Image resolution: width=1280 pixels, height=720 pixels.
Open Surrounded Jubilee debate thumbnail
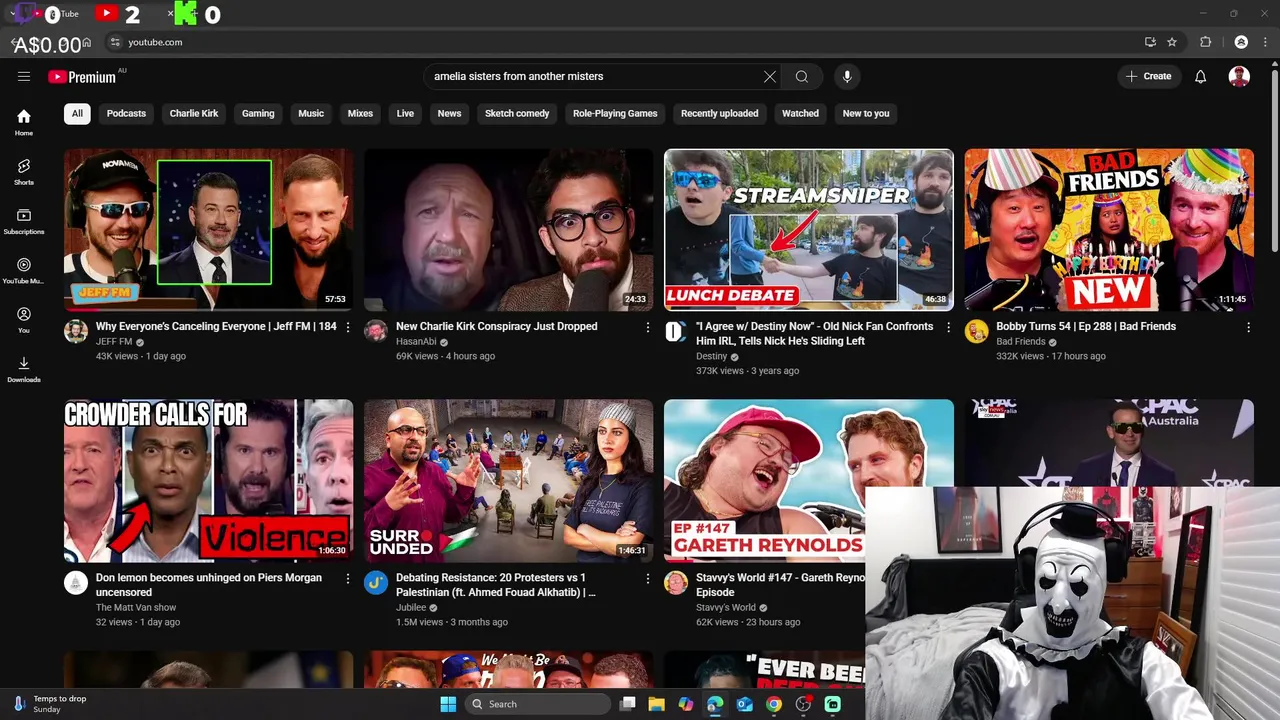[x=508, y=481]
